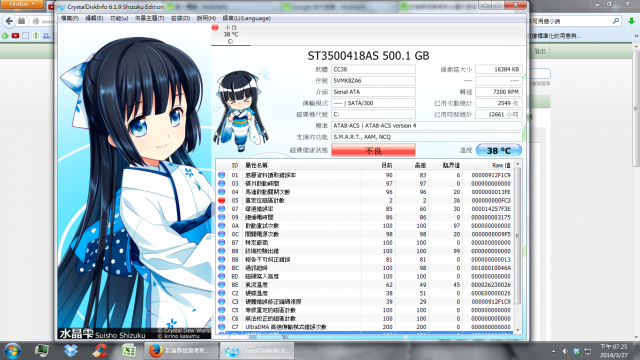Click blue status icon of attribute 0A
The width and height of the screenshot is (640, 360).
tap(222, 226)
